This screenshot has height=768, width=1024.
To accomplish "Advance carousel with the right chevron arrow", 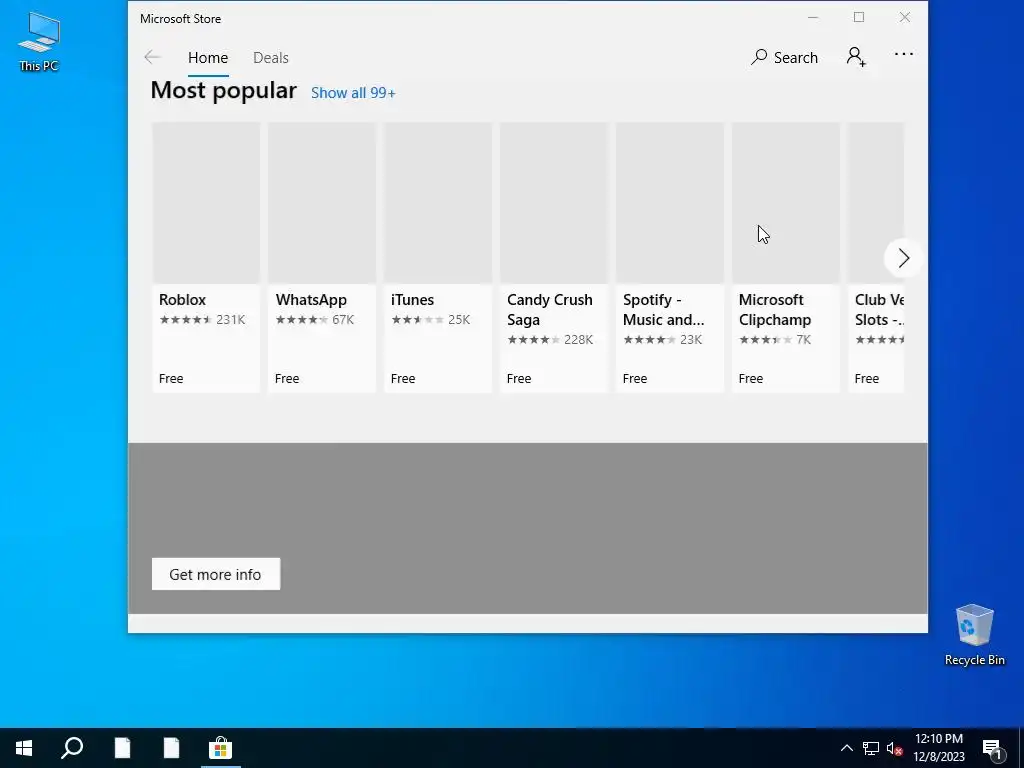I will coord(903,258).
